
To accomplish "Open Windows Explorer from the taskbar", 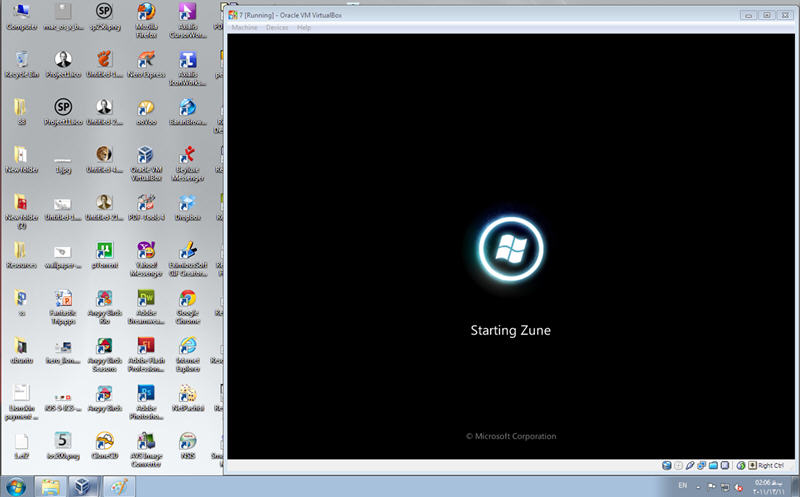I will coord(51,487).
